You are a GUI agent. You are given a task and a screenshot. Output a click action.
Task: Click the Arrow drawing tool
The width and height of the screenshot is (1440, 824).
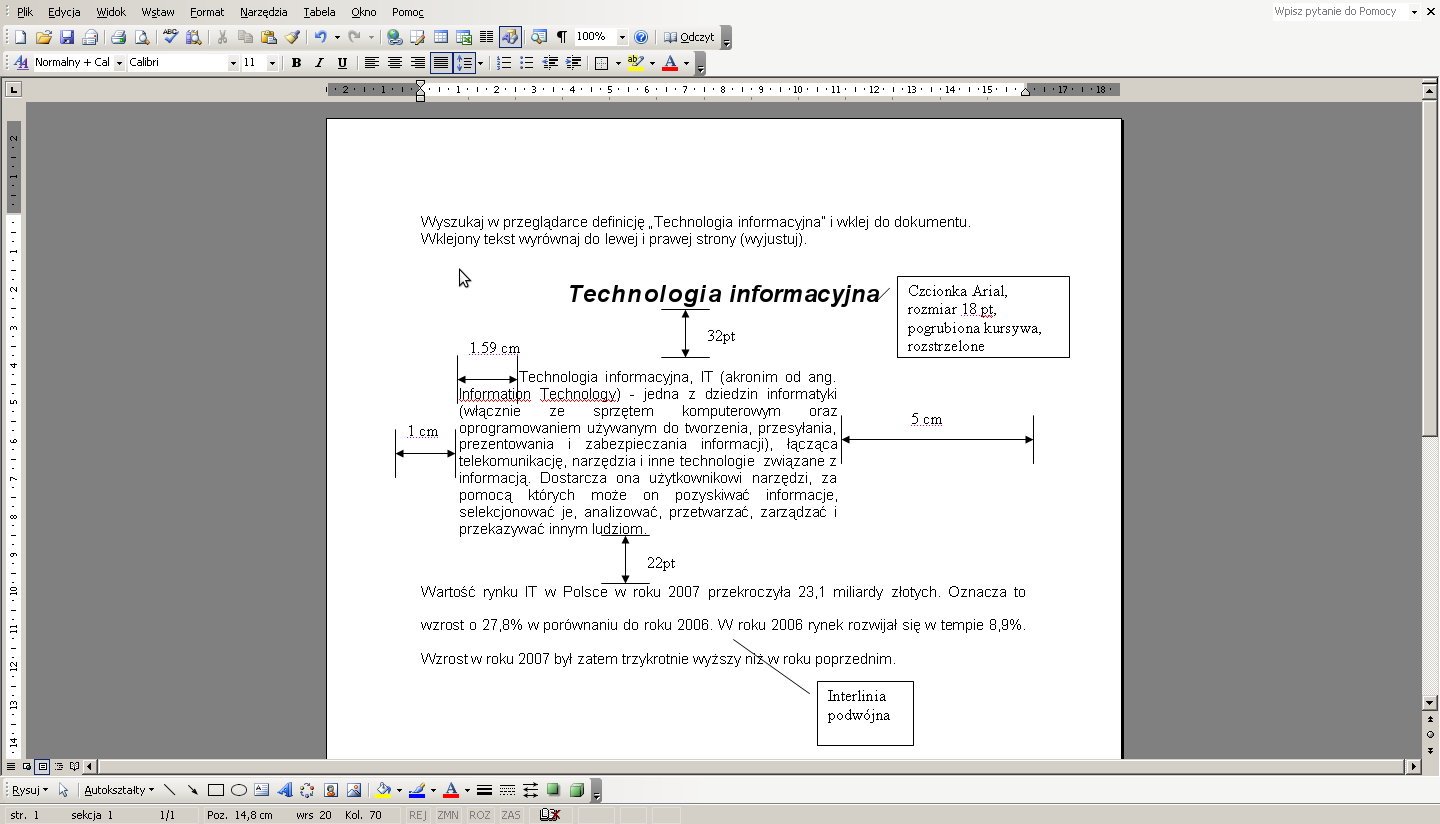click(x=192, y=790)
